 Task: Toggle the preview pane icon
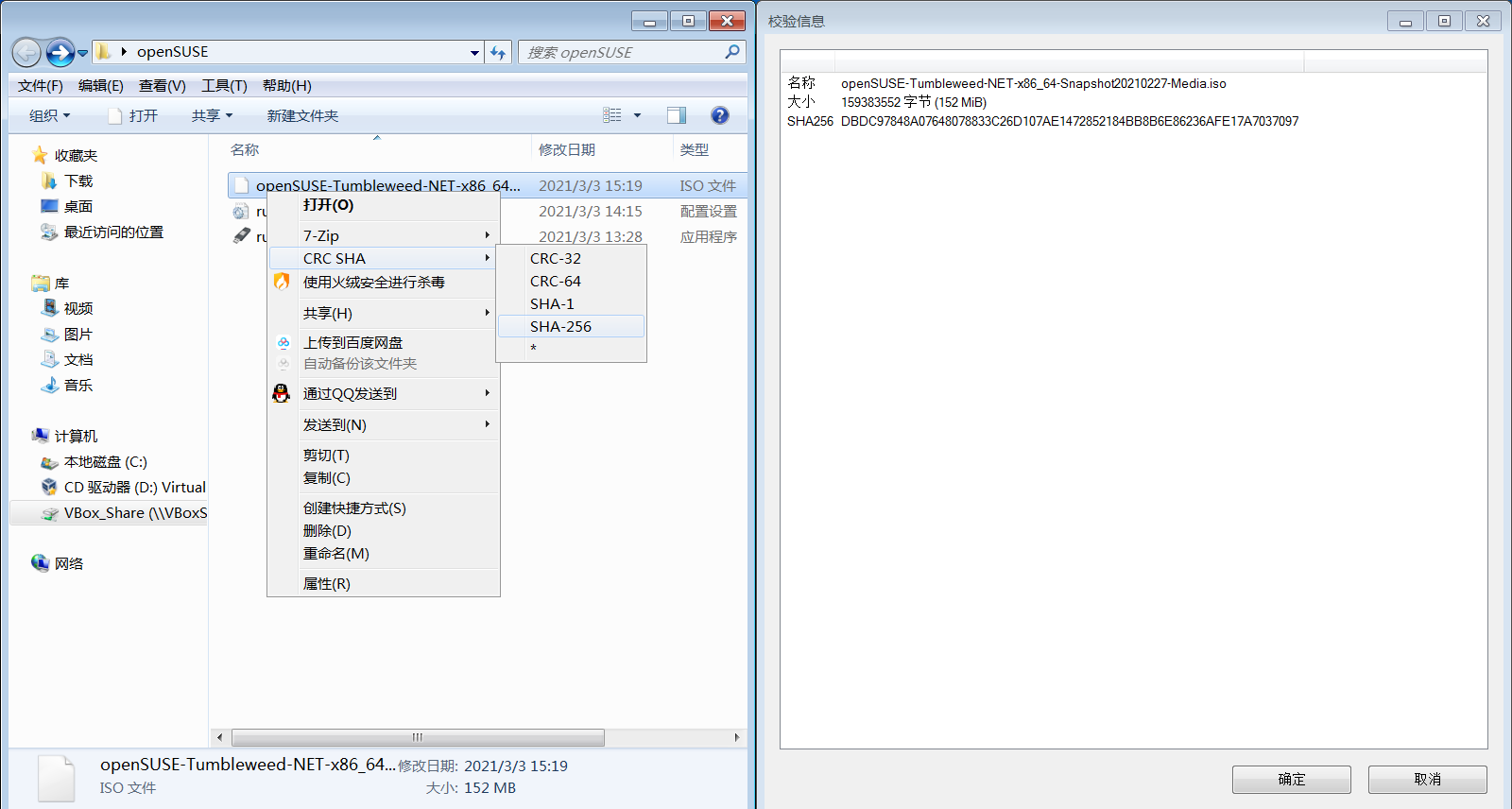point(677,115)
